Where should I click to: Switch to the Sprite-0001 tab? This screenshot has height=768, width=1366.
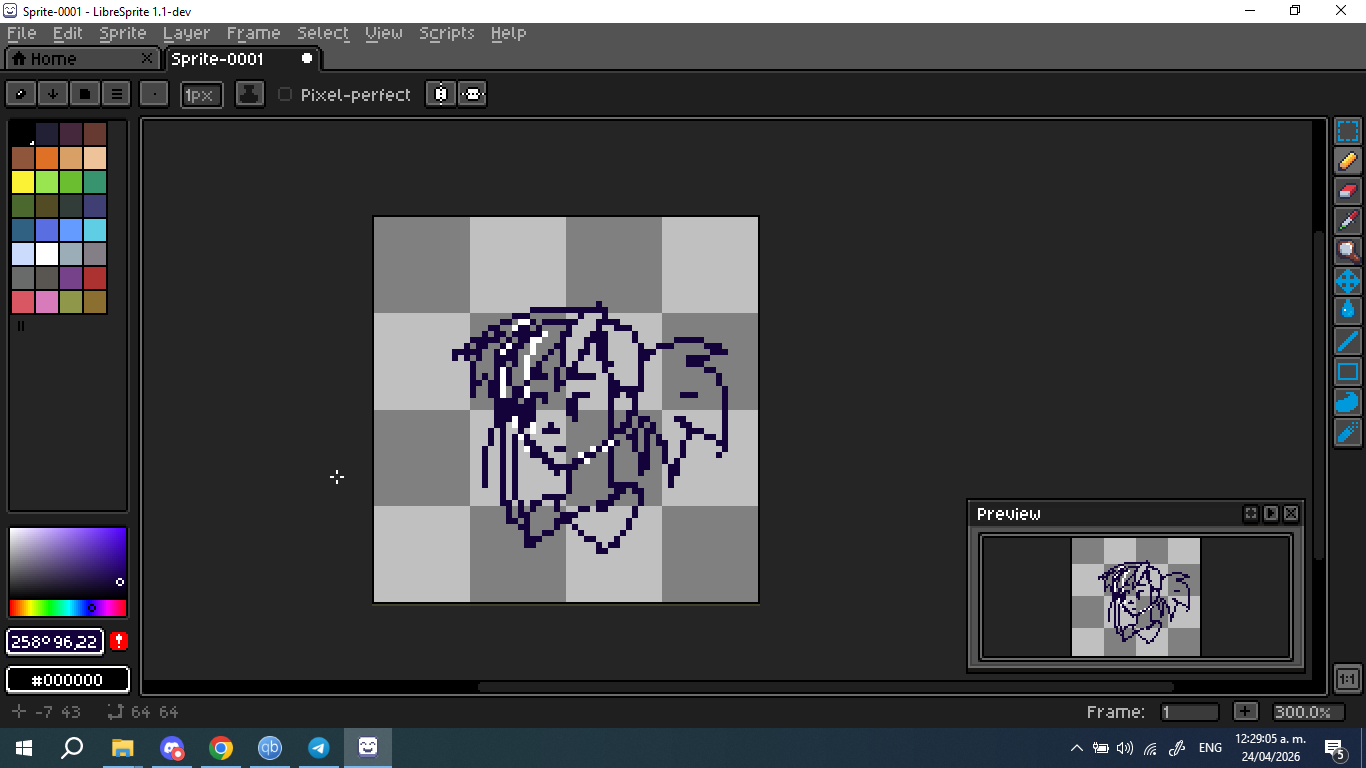(x=242, y=59)
